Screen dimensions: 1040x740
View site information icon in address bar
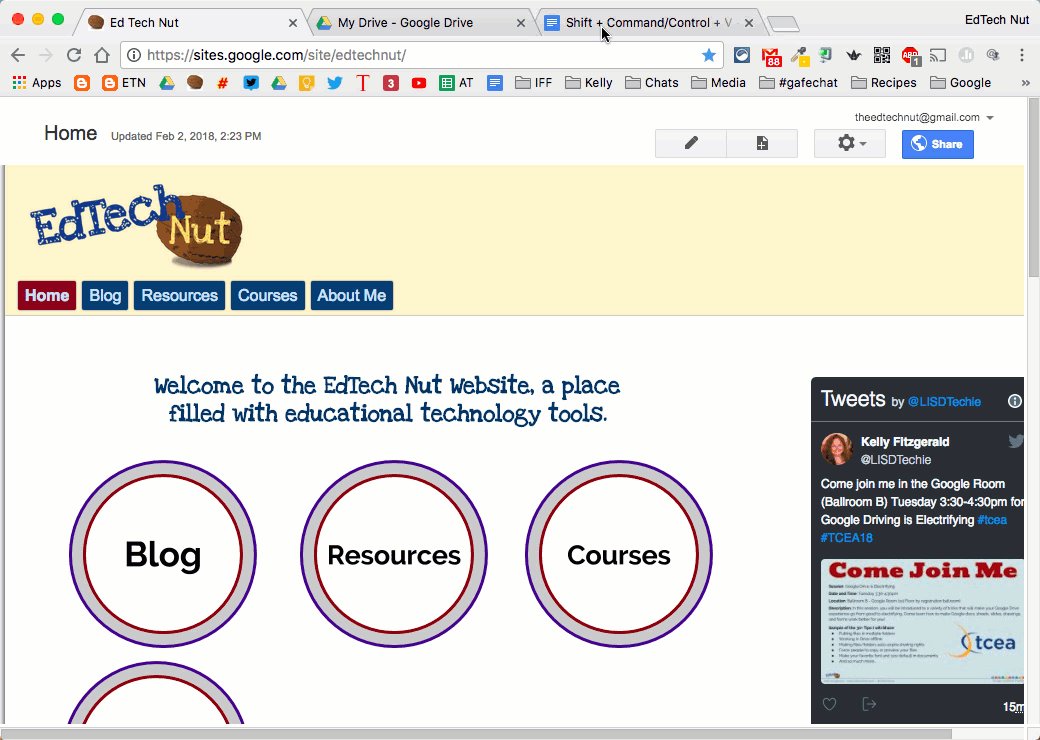tap(133, 55)
